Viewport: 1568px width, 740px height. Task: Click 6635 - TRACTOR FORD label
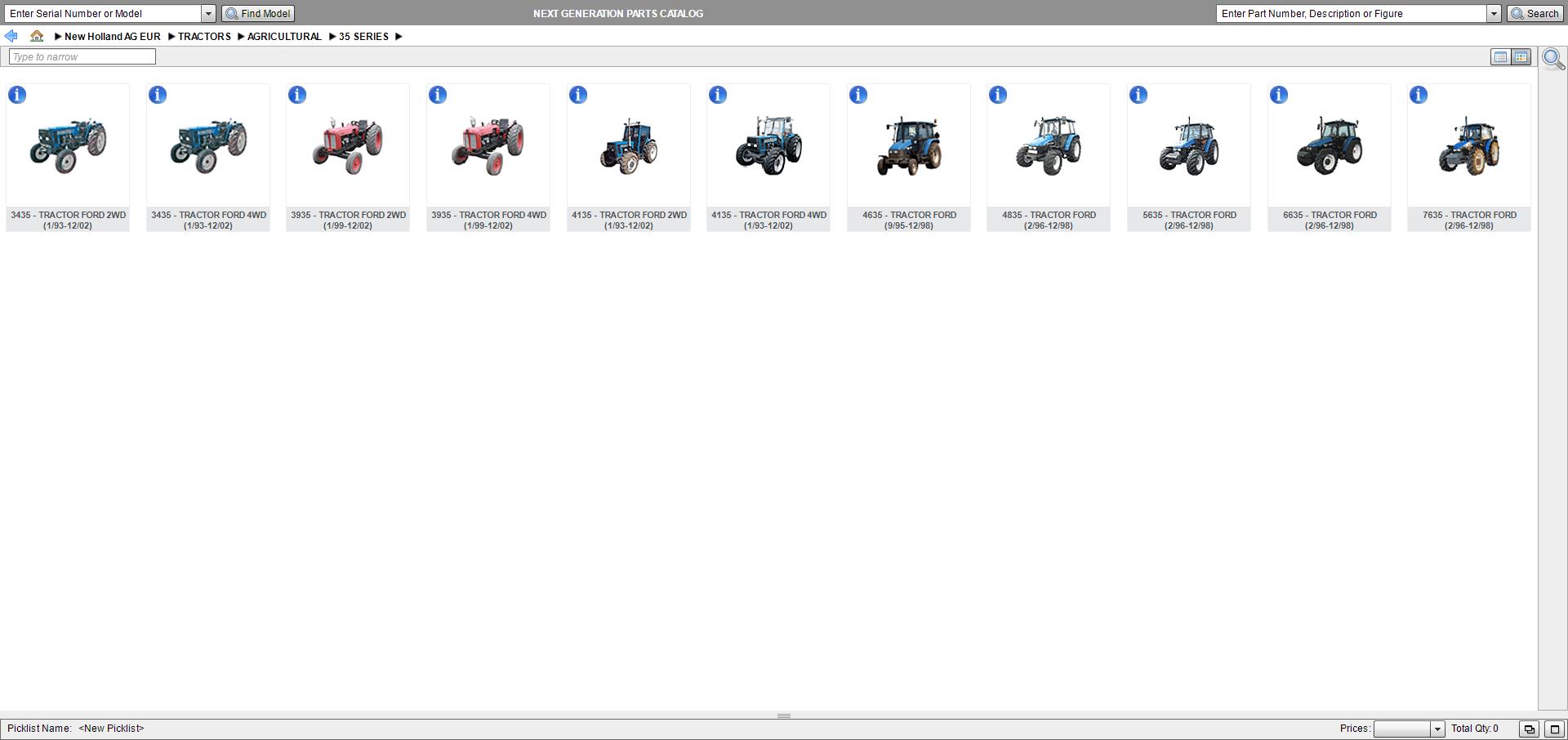[1330, 221]
